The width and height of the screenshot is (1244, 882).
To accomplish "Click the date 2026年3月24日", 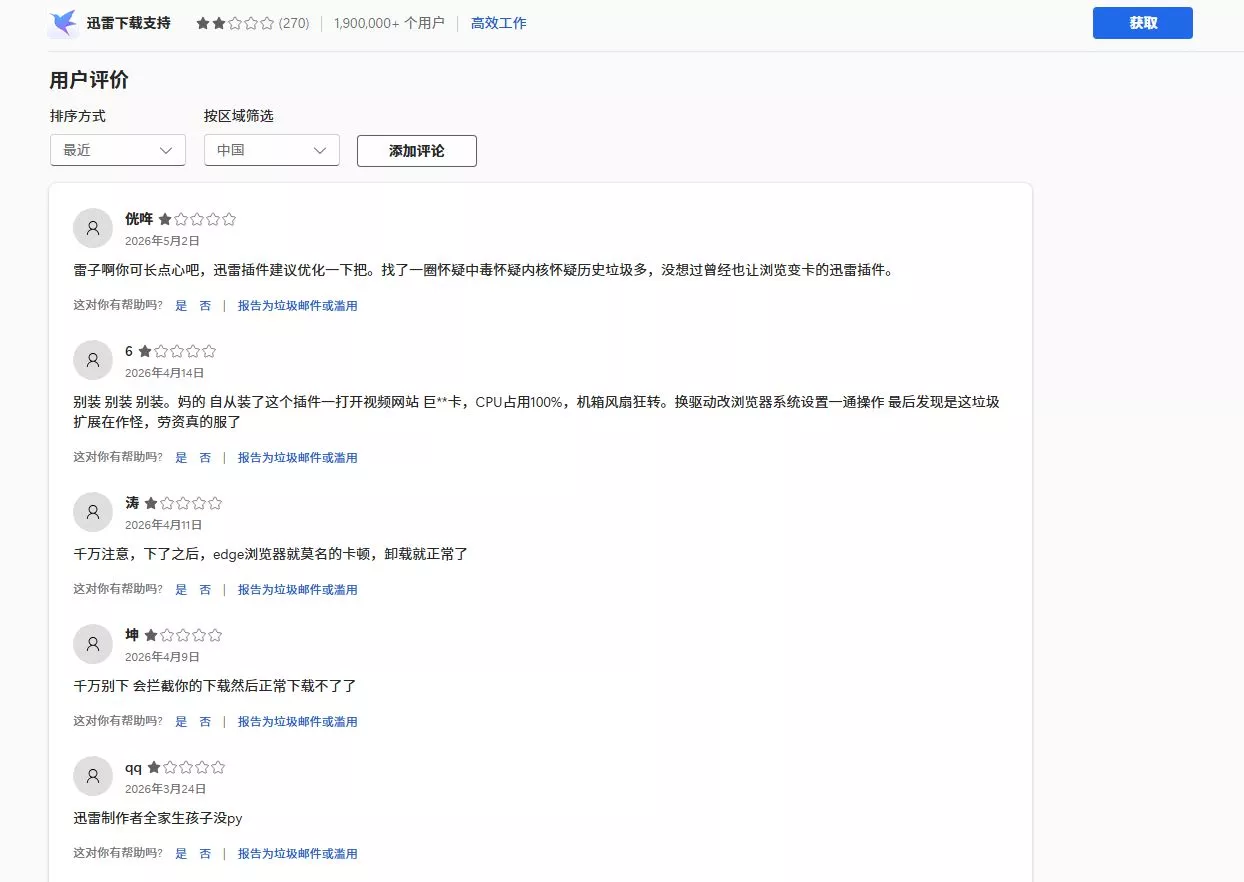I will 165,789.
